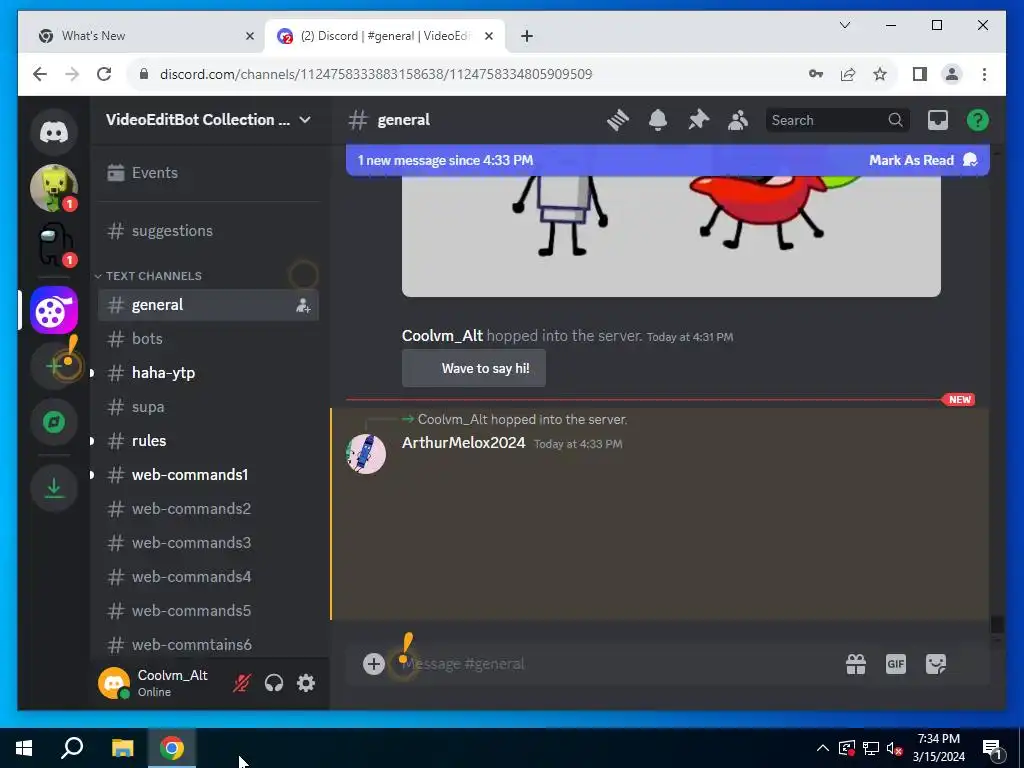Toggle the member list icon
Image resolution: width=1024 pixels, height=768 pixels.
tap(738, 120)
